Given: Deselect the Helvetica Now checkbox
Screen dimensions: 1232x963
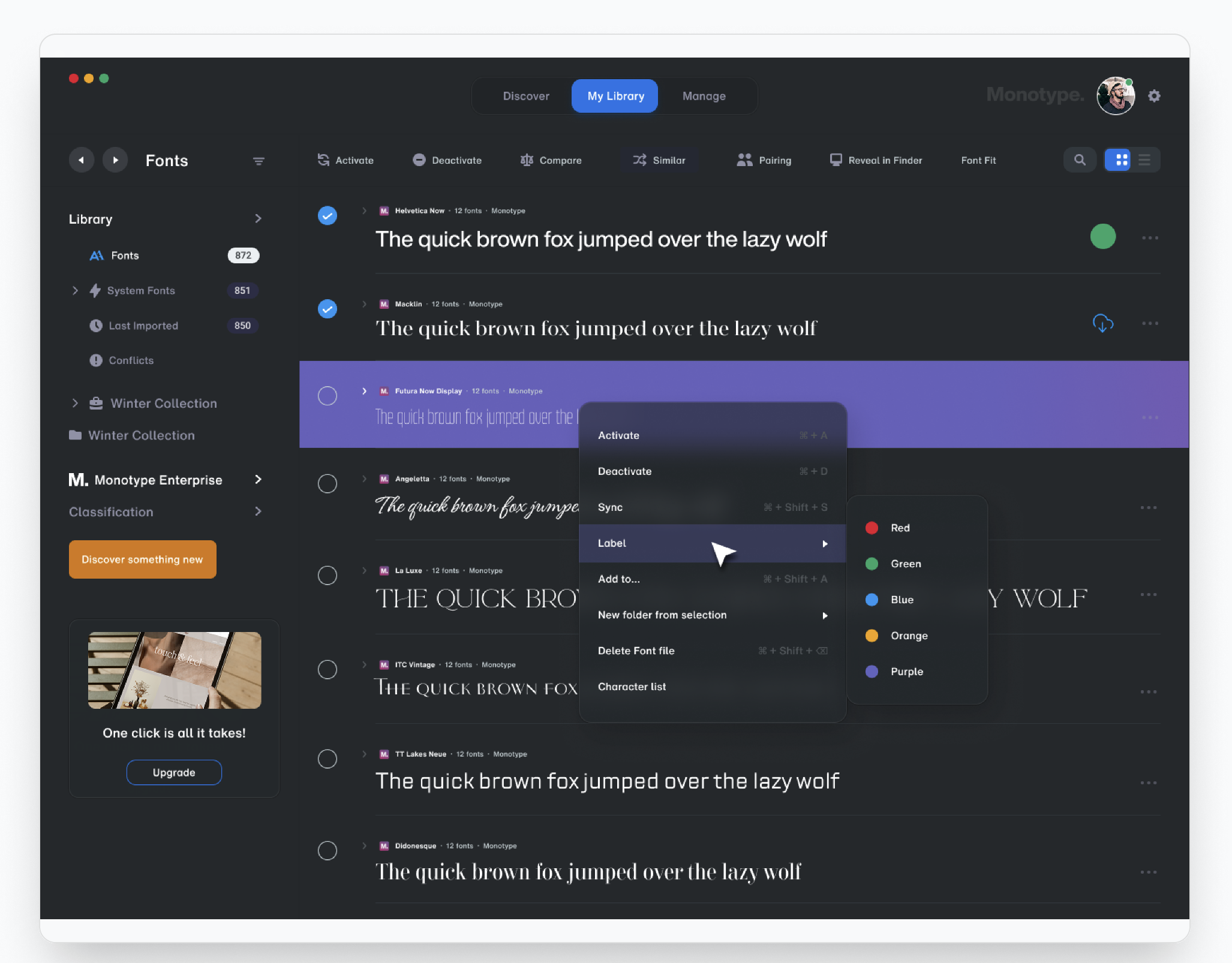Looking at the screenshot, I should (327, 216).
